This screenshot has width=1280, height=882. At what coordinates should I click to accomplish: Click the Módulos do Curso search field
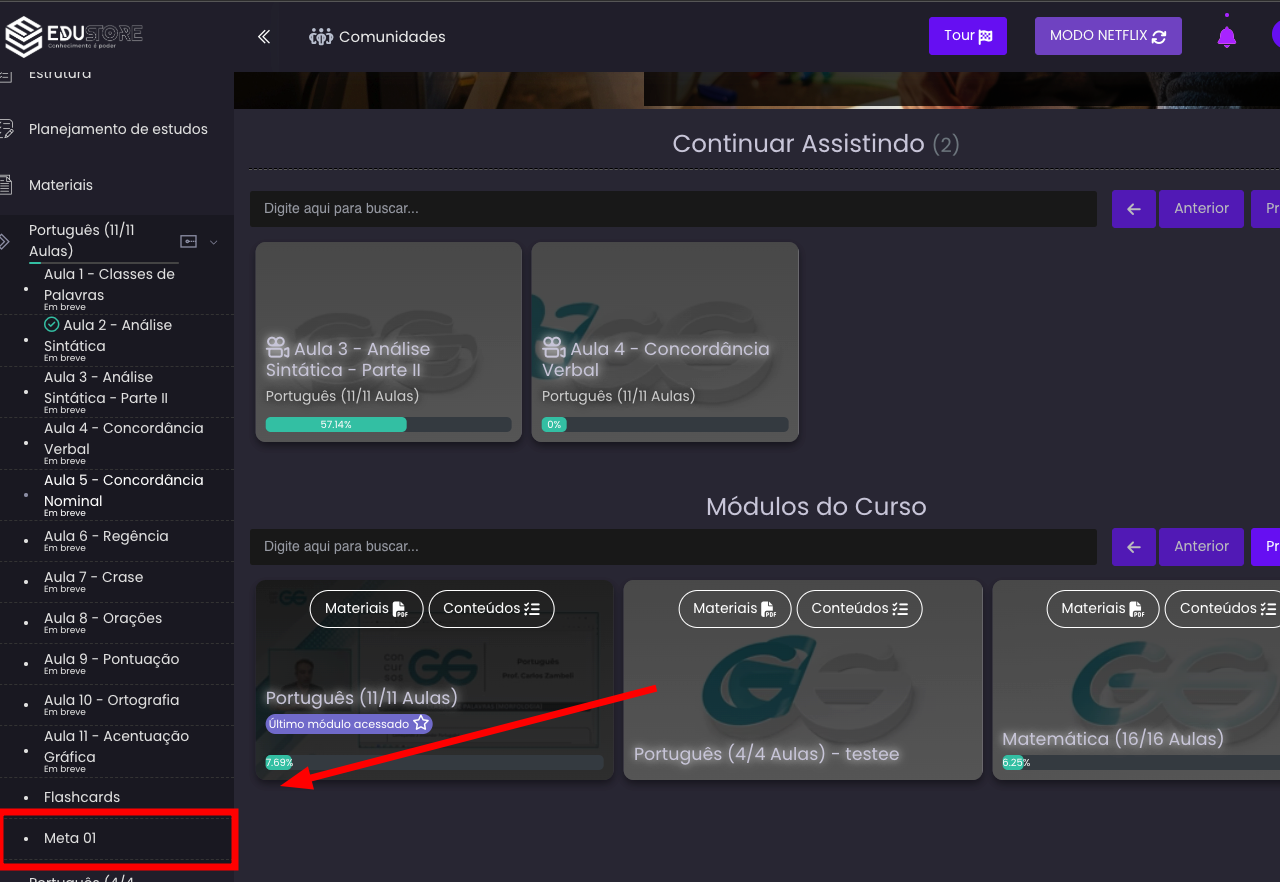click(673, 547)
